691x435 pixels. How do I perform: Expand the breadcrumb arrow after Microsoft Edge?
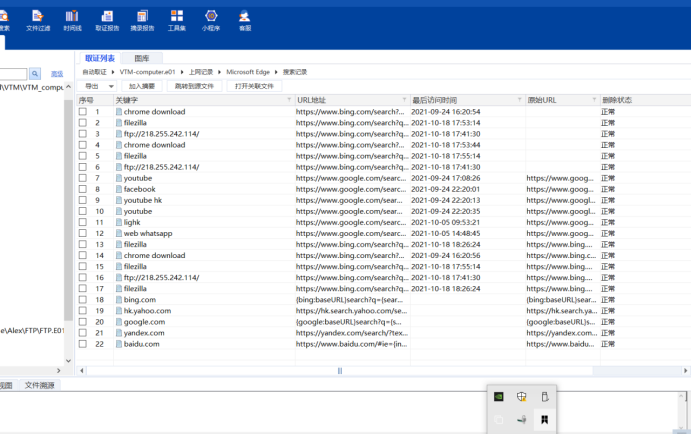pos(276,72)
